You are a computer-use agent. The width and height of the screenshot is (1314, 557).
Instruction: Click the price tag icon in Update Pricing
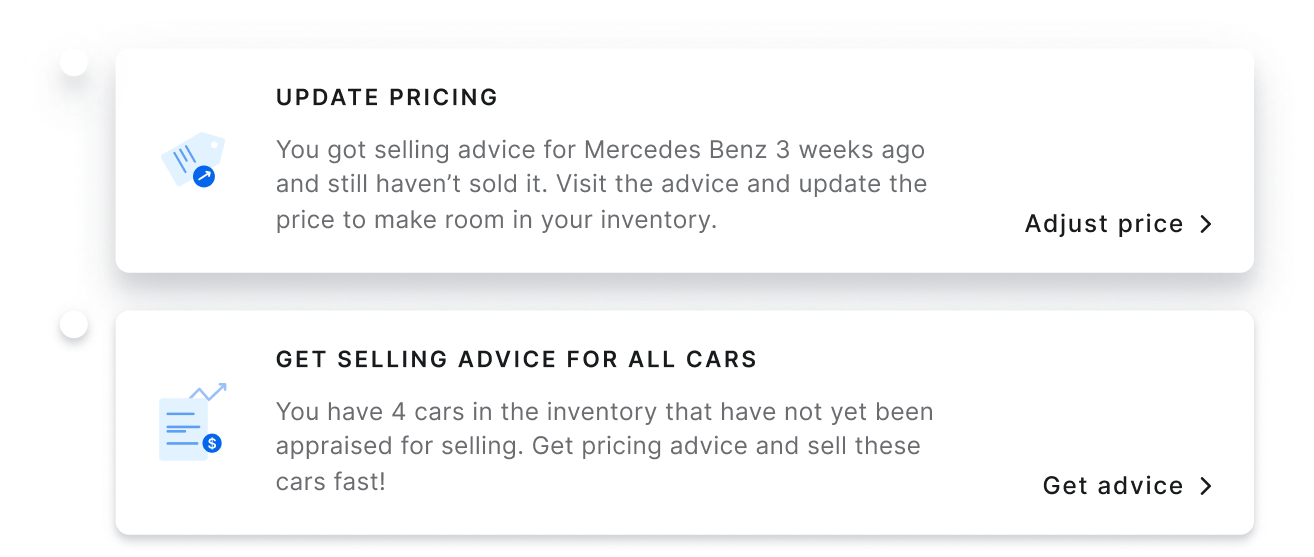193,160
